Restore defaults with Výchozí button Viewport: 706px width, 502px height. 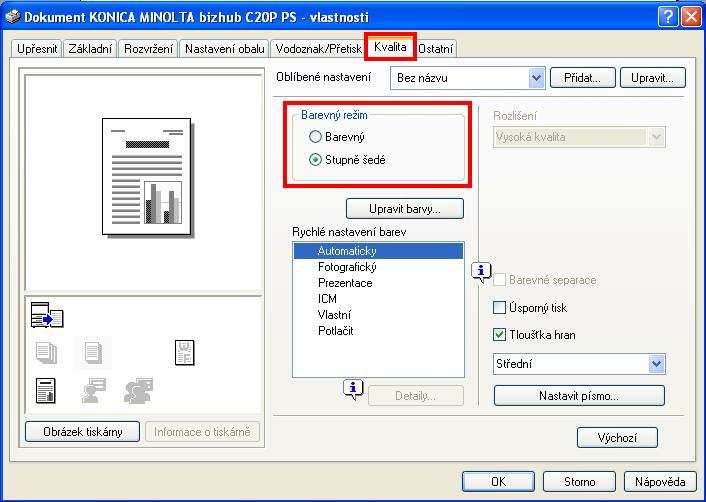[x=617, y=437]
